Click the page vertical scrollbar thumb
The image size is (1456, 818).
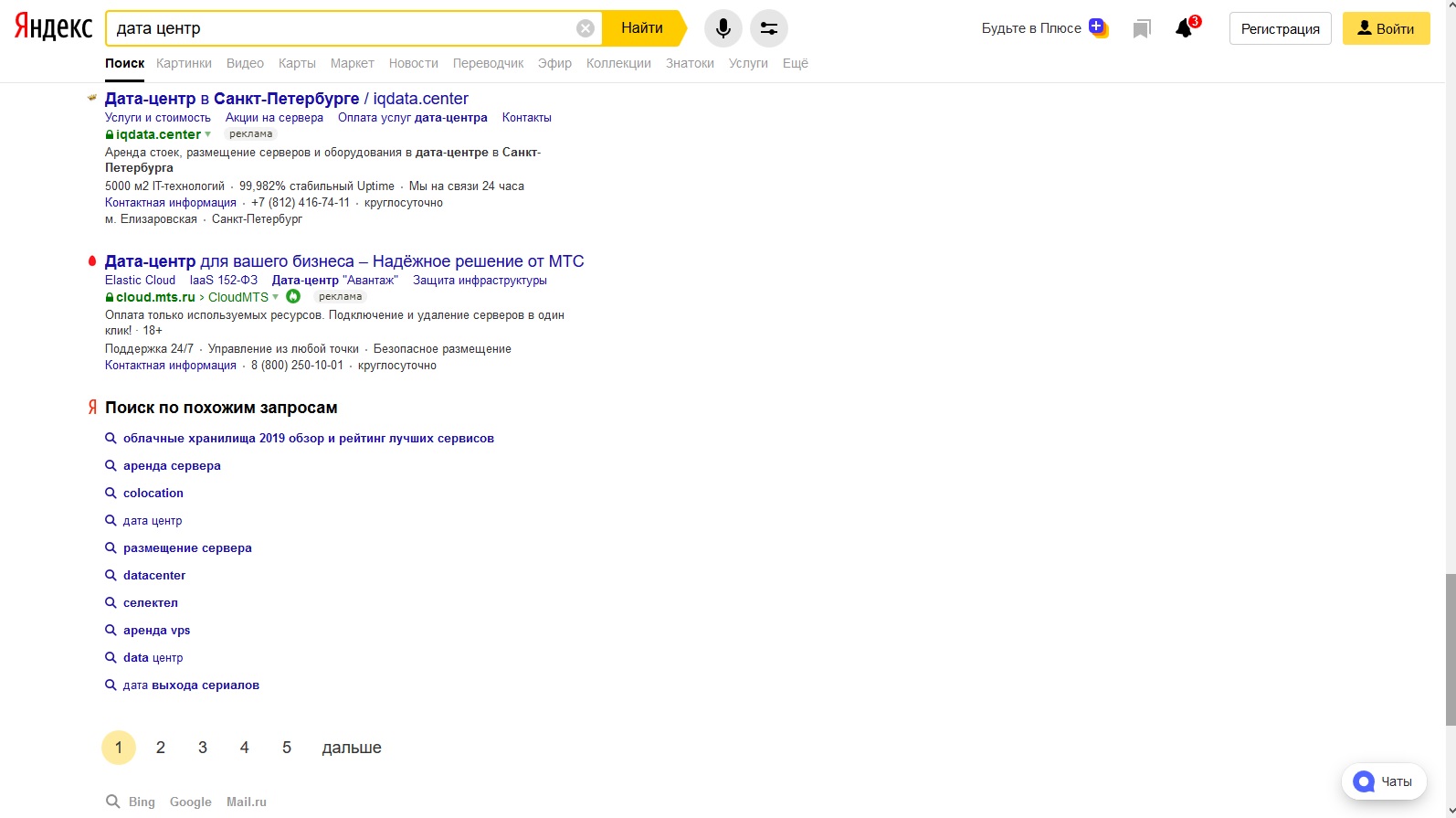pyautogui.click(x=1451, y=650)
